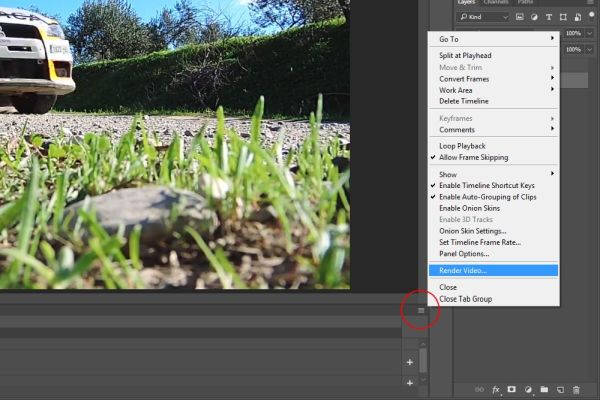Turn on Enable Onion Skins
The height and width of the screenshot is (400, 600).
pos(494,208)
